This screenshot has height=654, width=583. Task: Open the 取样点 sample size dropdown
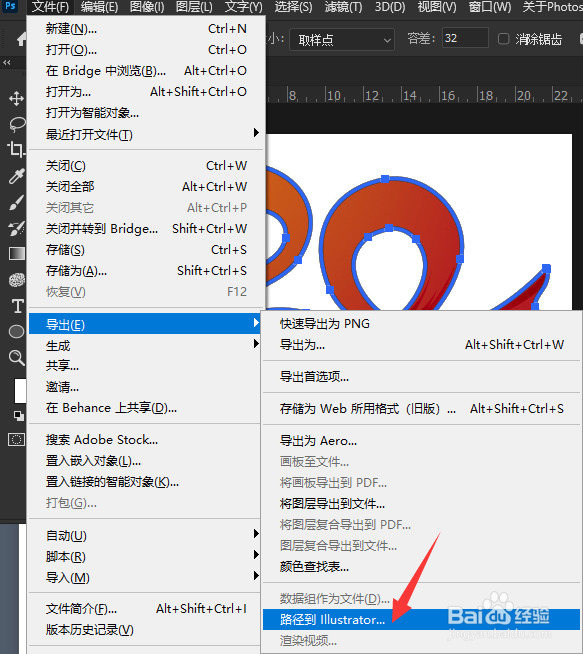coord(342,40)
